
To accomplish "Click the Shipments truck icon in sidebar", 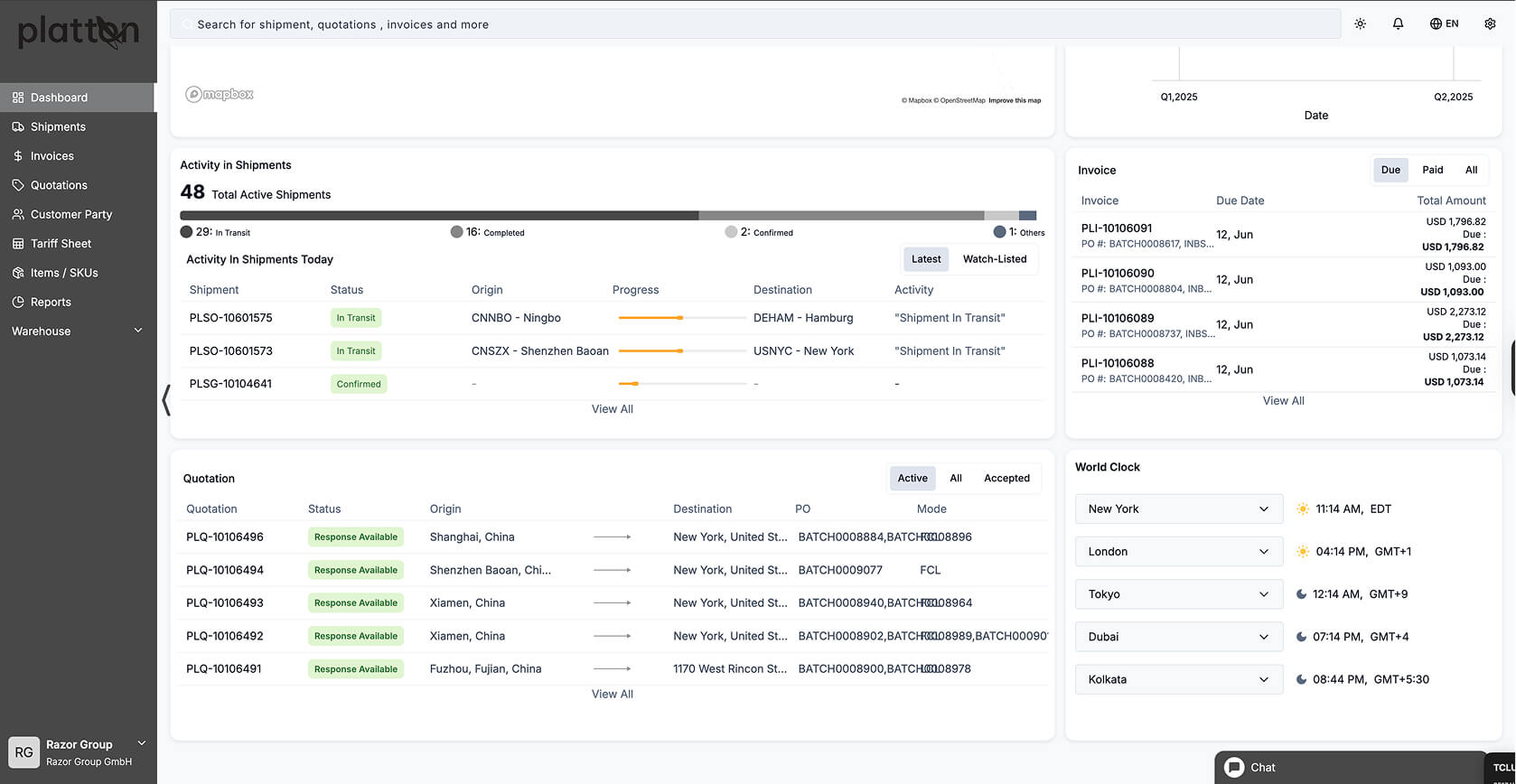I will click(x=18, y=127).
